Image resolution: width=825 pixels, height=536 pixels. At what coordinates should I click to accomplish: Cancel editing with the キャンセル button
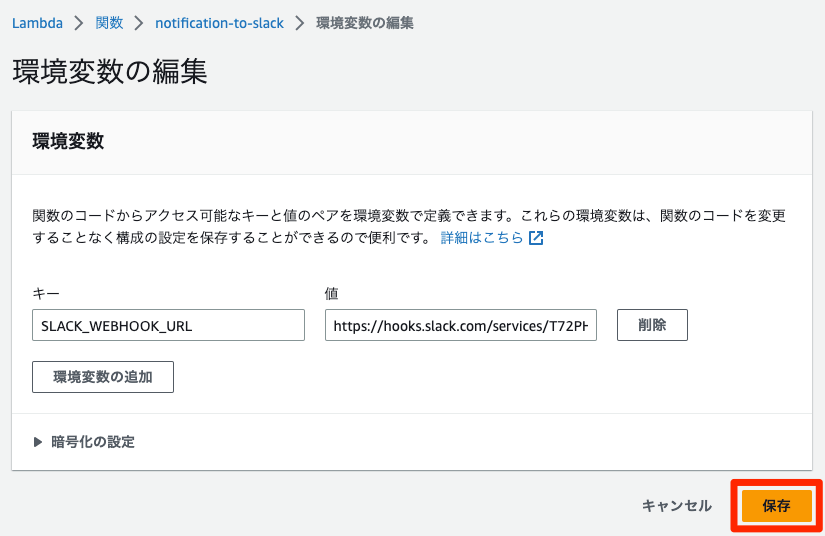[x=677, y=506]
